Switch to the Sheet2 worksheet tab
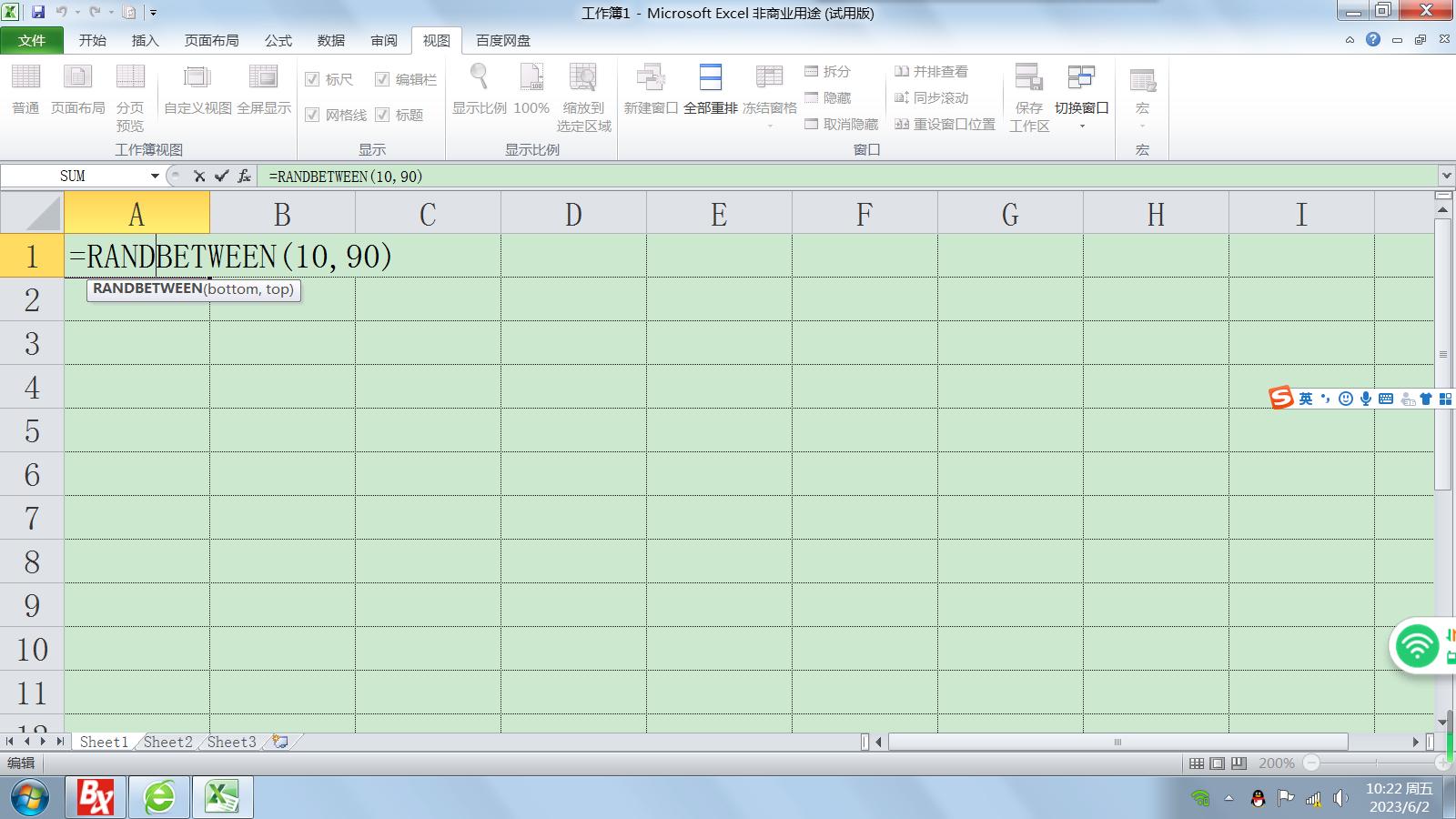Image resolution: width=1456 pixels, height=819 pixels. coord(168,742)
